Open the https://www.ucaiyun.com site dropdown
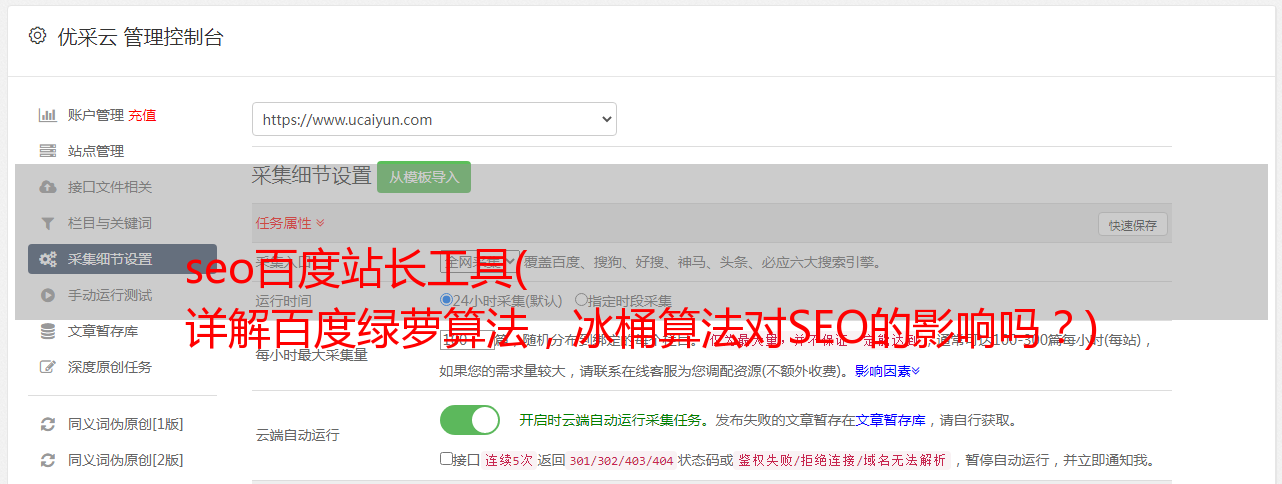Screen dimensions: 1282x484 [x=434, y=119]
